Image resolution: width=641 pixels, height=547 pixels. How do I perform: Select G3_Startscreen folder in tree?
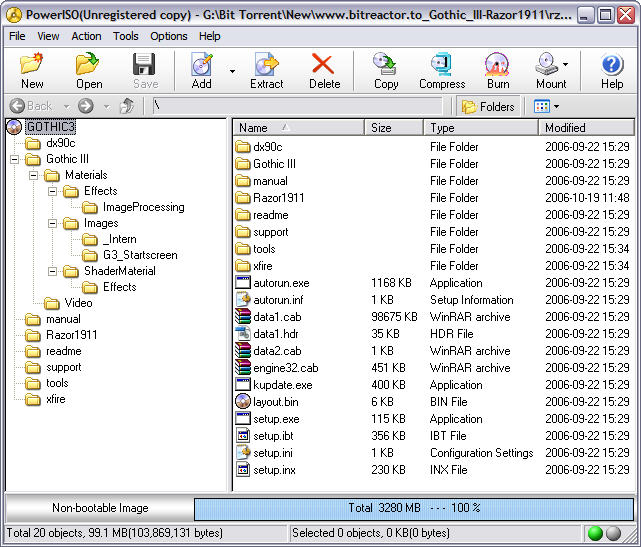pos(140,255)
